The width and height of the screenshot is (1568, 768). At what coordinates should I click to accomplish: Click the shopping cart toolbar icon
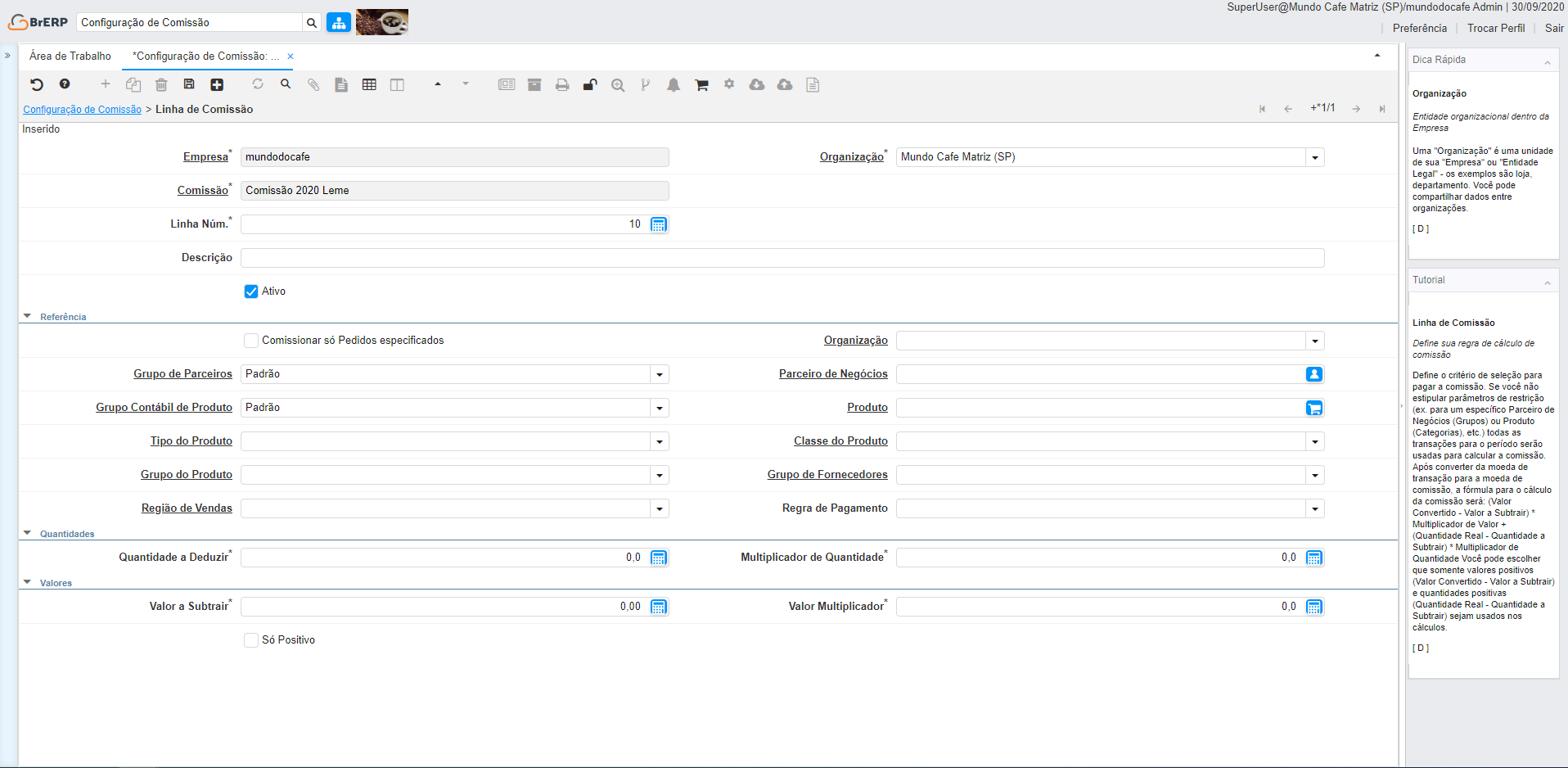click(x=701, y=84)
